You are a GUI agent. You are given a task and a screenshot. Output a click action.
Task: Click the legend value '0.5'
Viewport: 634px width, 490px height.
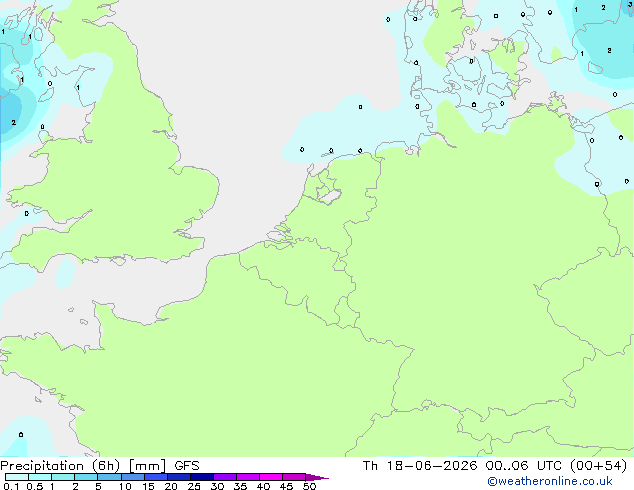coord(35,486)
